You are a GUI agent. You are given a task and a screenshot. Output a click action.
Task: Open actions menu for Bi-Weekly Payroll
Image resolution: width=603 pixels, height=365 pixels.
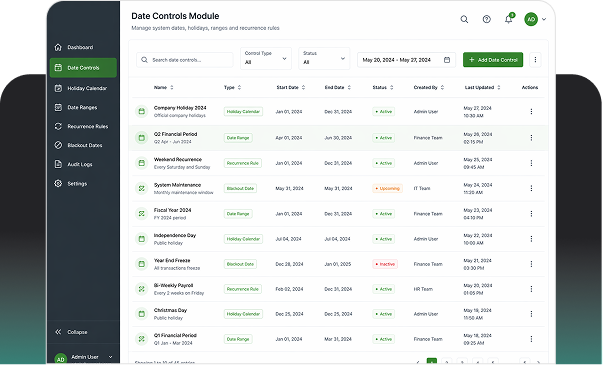[531, 289]
